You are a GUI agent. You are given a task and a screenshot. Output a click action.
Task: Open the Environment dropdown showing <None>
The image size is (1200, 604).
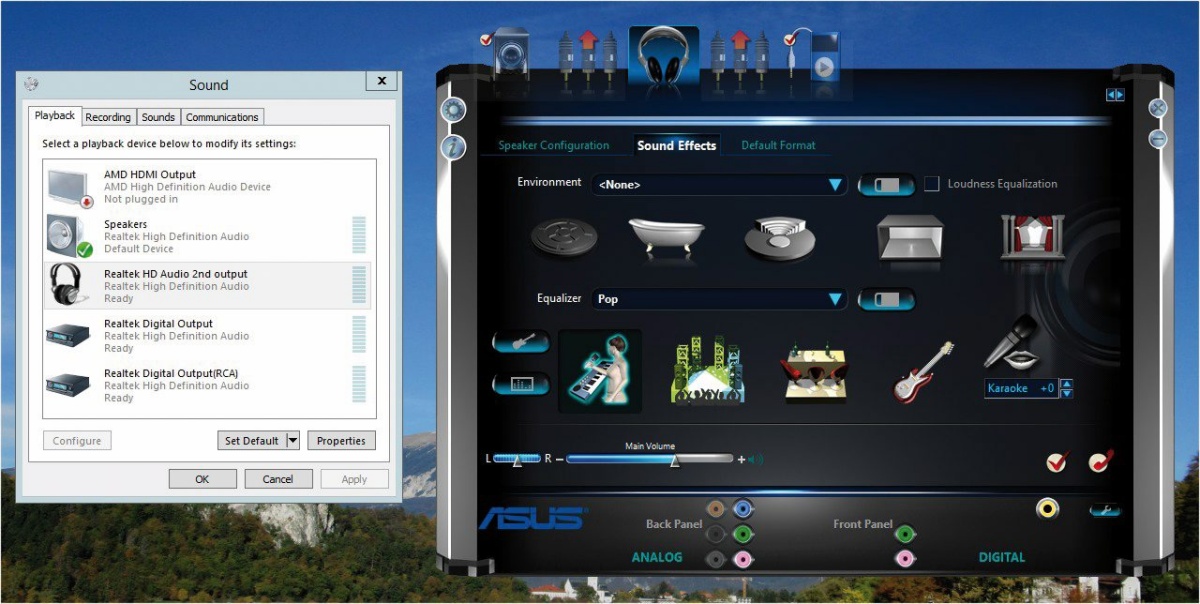719,185
